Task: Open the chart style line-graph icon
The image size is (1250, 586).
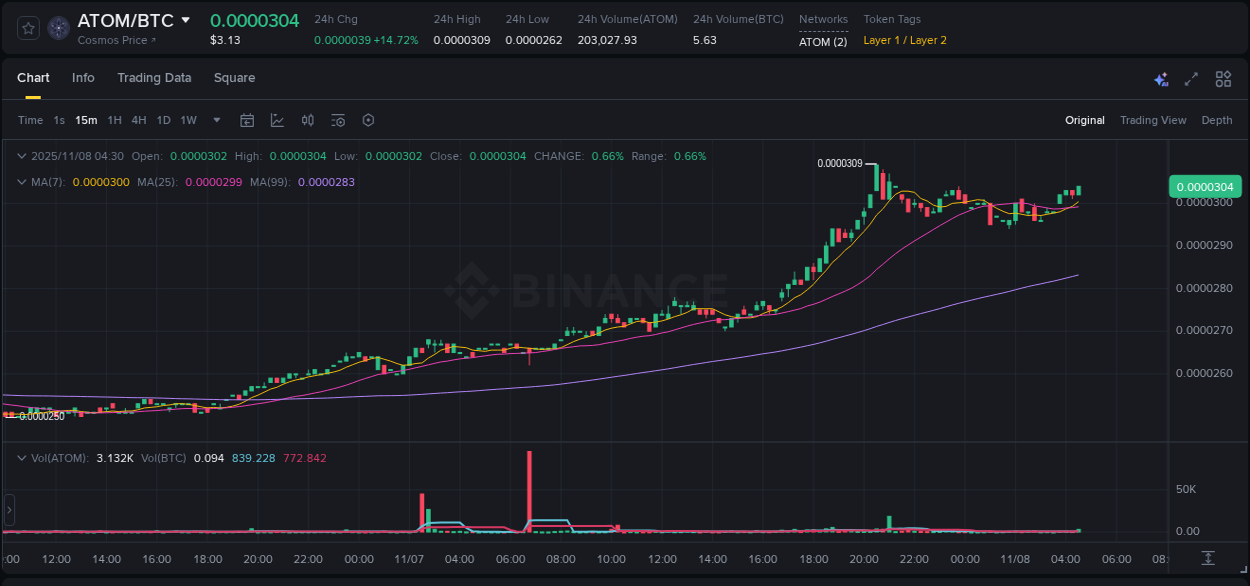Action: tap(277, 119)
